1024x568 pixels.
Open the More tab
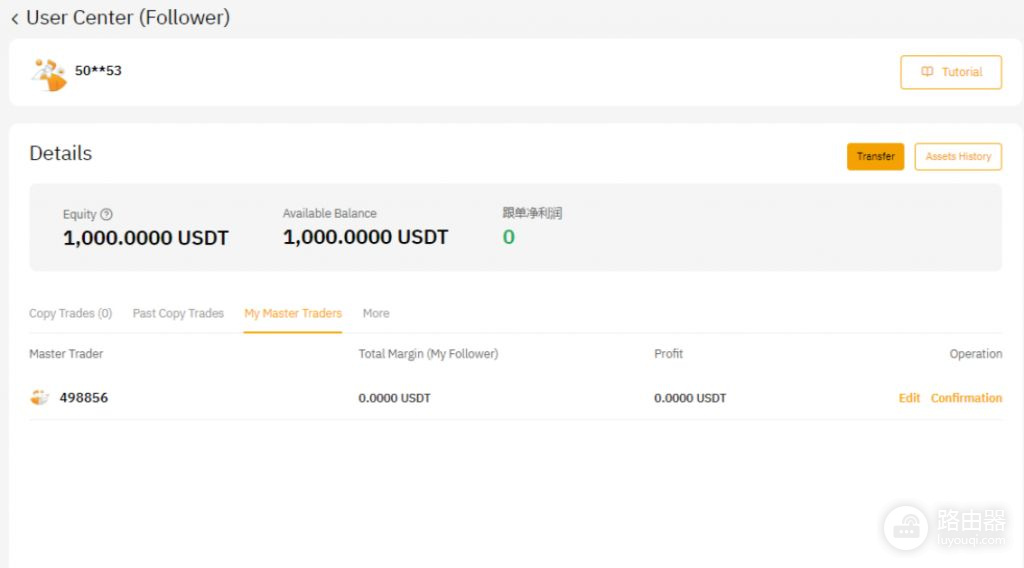376,313
